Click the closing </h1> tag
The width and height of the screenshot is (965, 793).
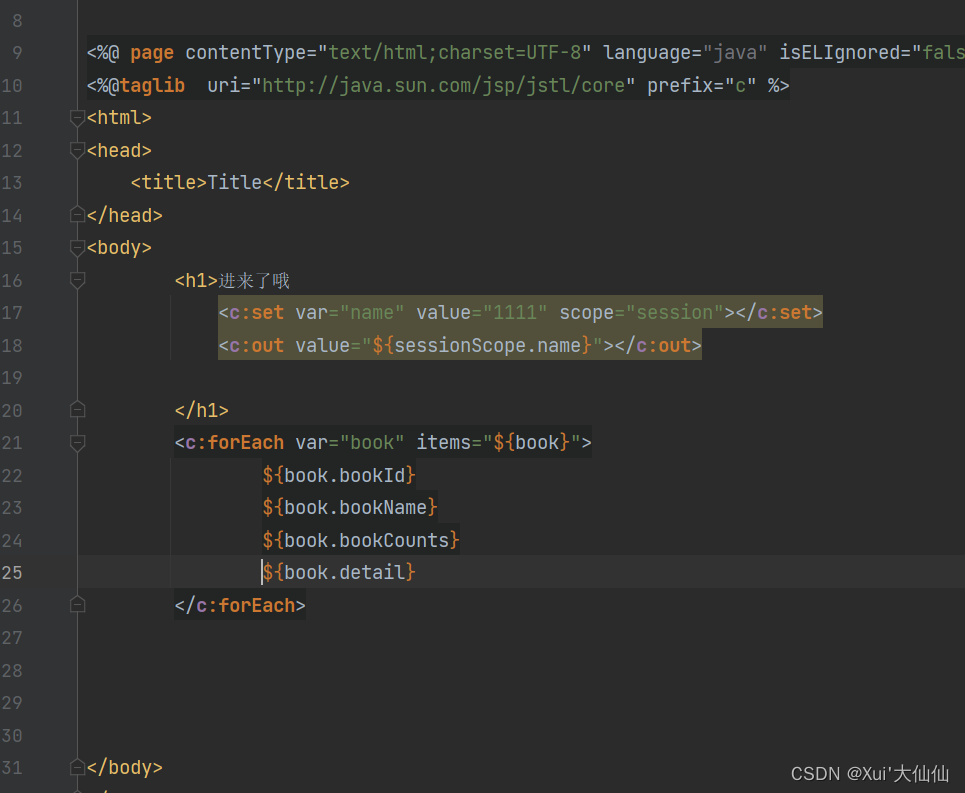coord(202,410)
